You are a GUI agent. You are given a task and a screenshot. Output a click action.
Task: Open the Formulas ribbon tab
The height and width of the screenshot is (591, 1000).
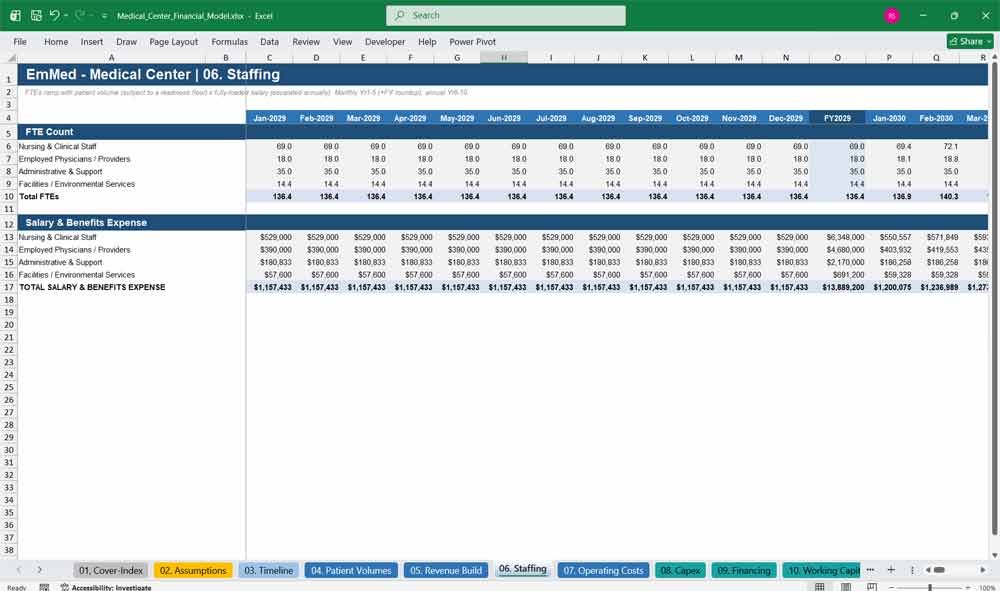pyautogui.click(x=230, y=41)
